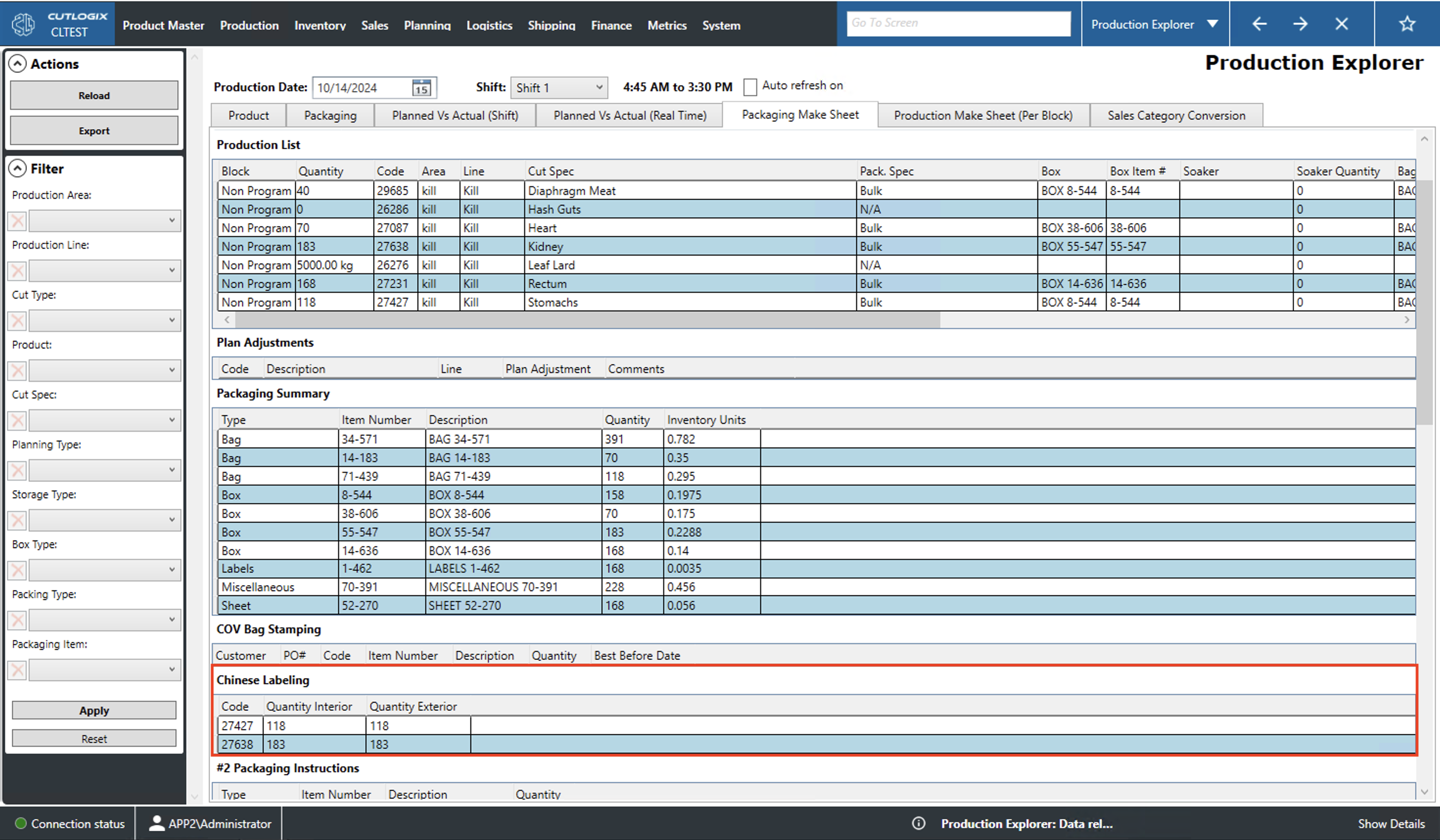The height and width of the screenshot is (840, 1440).
Task: Click the Show Details link
Action: click(1392, 823)
